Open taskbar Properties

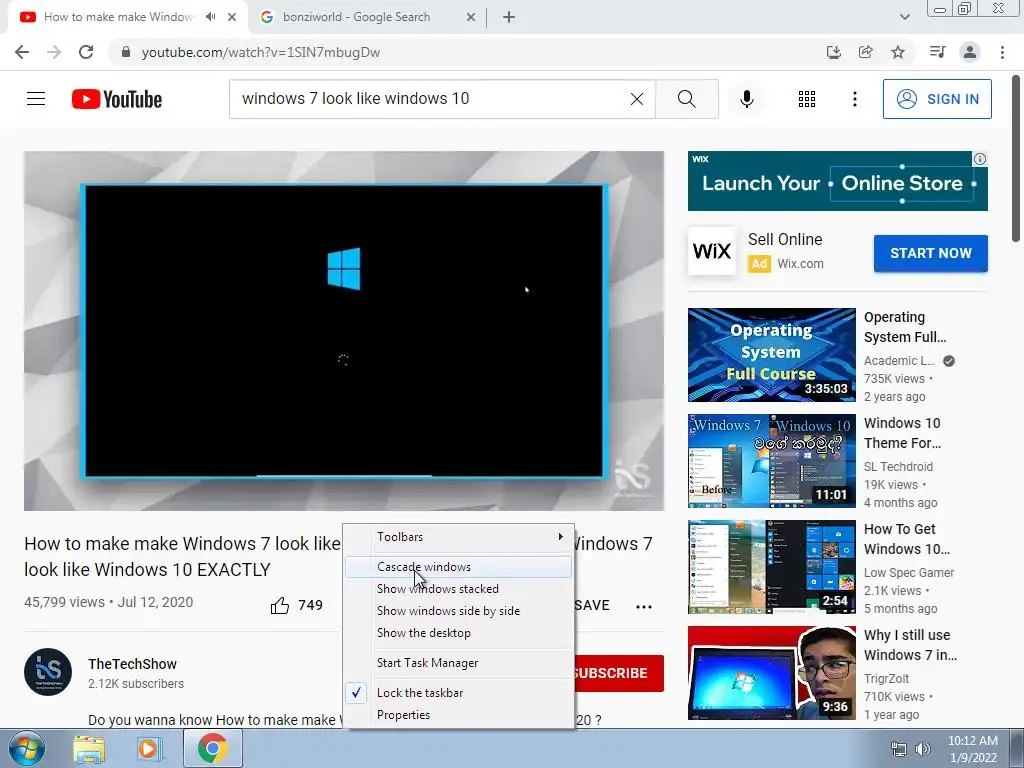(x=458, y=714)
